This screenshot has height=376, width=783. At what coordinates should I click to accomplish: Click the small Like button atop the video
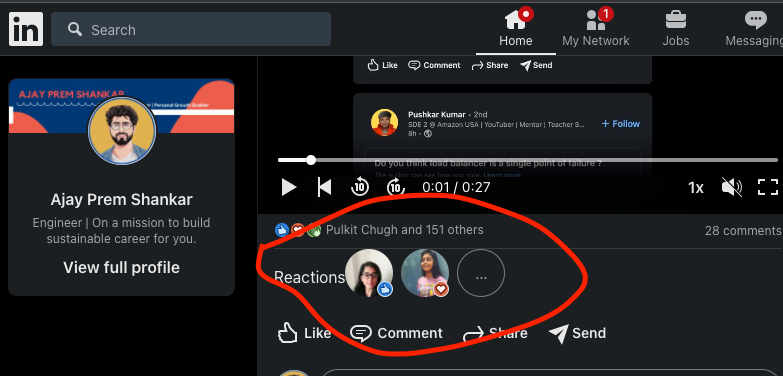click(383, 65)
